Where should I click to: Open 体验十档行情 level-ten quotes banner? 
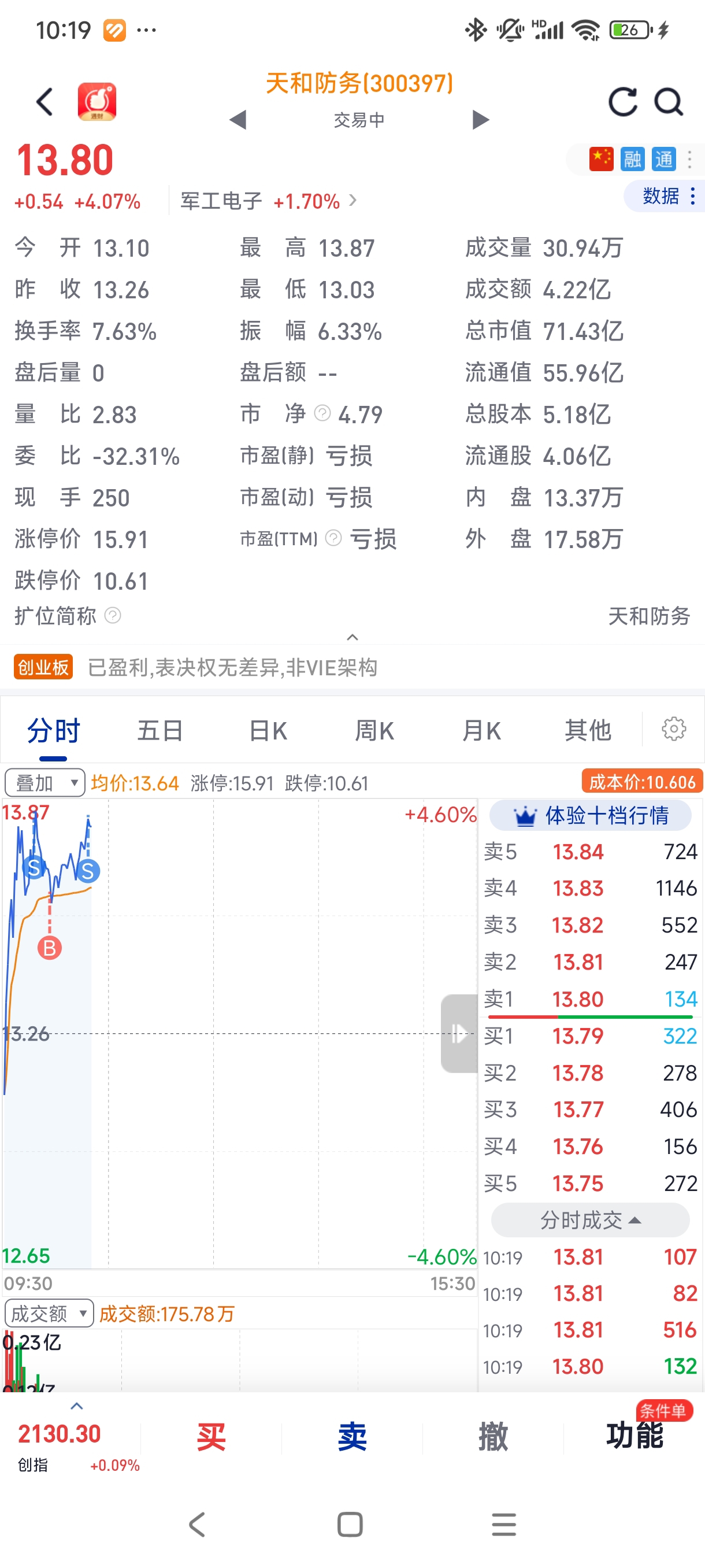[590, 815]
